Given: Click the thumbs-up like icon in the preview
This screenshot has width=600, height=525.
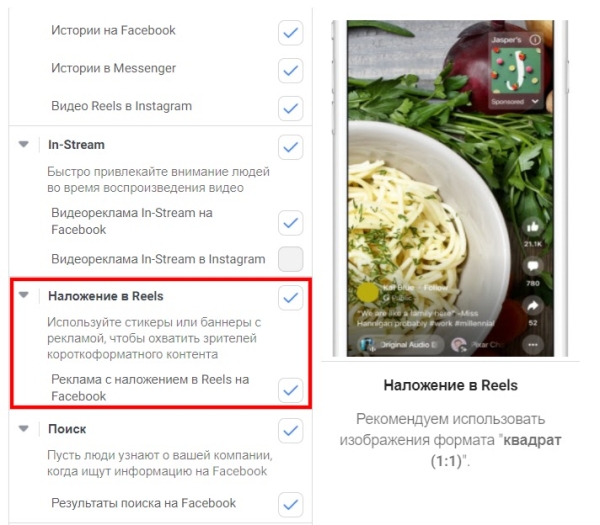Looking at the screenshot, I should [x=533, y=228].
